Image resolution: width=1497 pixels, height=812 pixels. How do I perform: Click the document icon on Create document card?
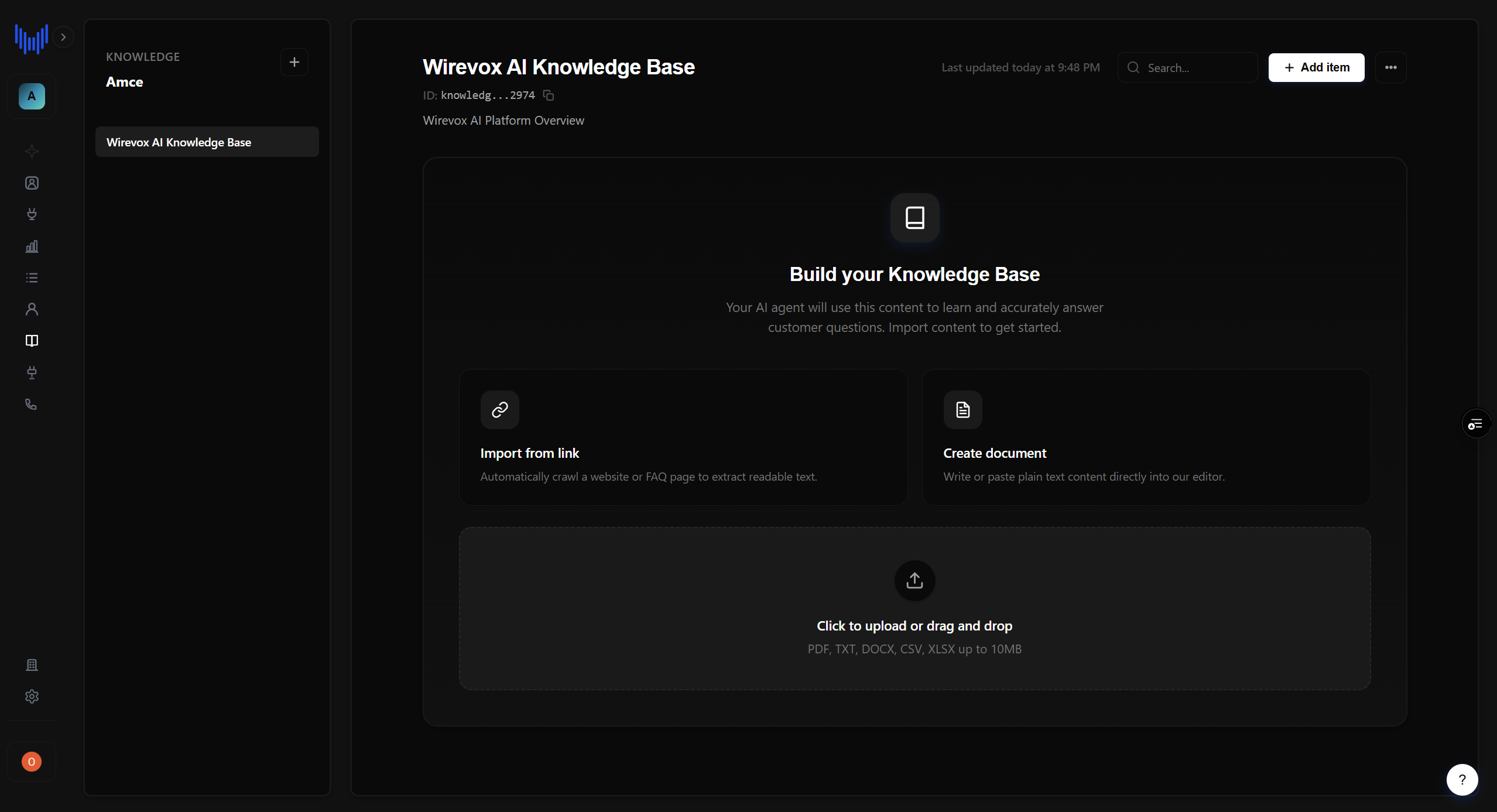963,410
